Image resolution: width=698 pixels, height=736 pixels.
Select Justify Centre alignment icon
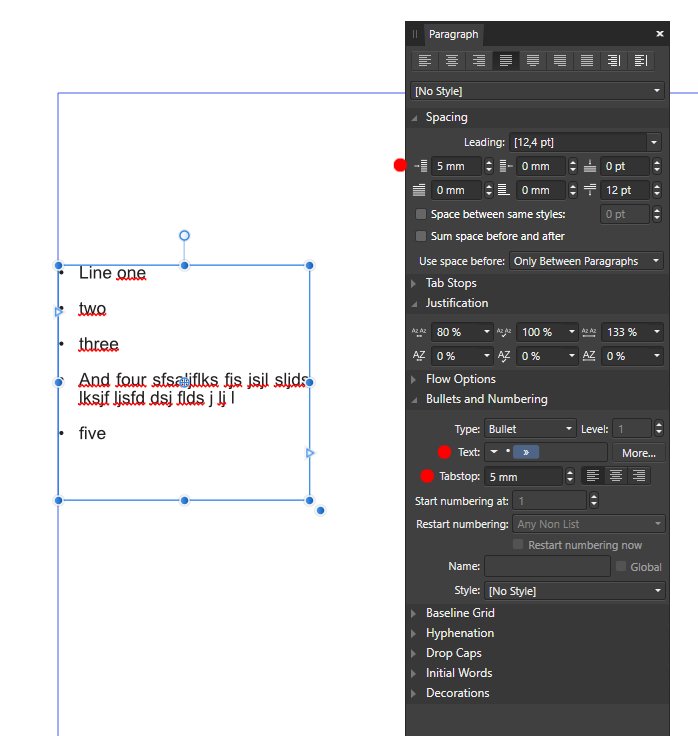(533, 61)
